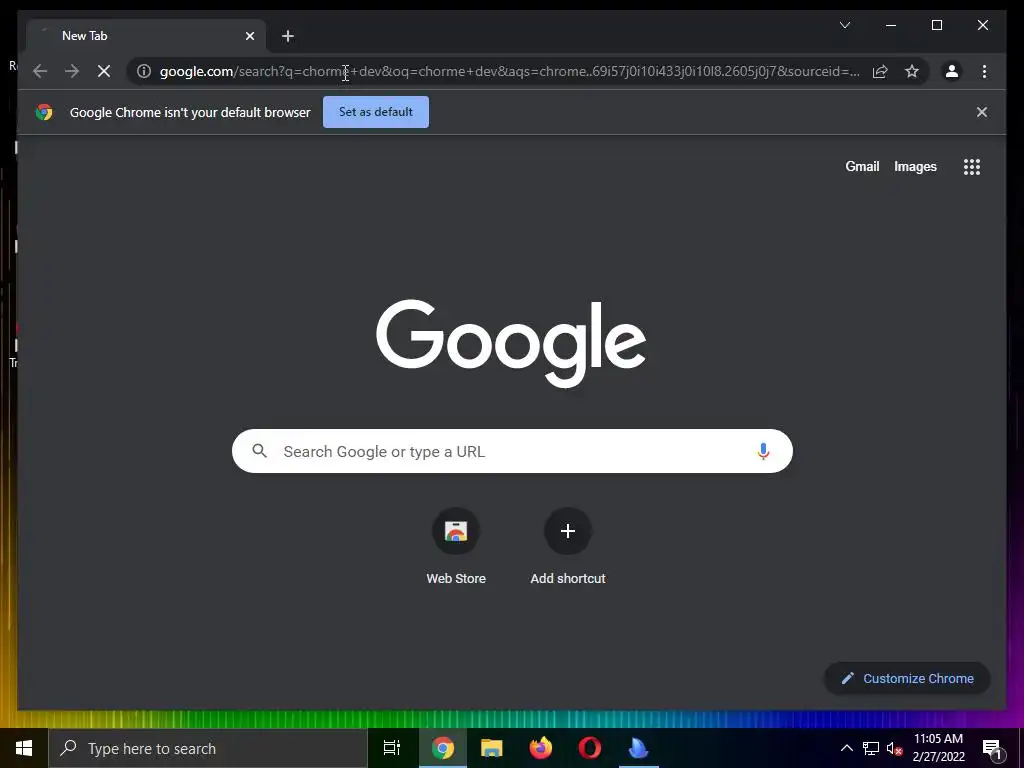Screen dimensions: 1024x768
Task: Start voice search with the microphone
Action: pos(763,451)
